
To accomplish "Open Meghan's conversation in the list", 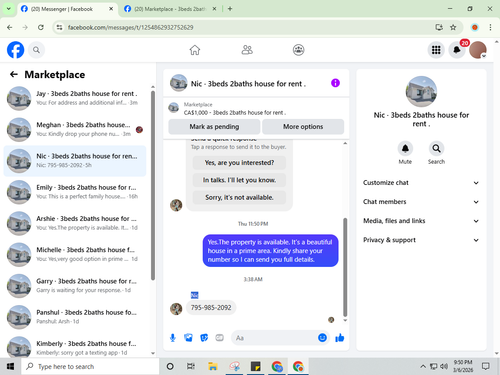I will coord(75,129).
